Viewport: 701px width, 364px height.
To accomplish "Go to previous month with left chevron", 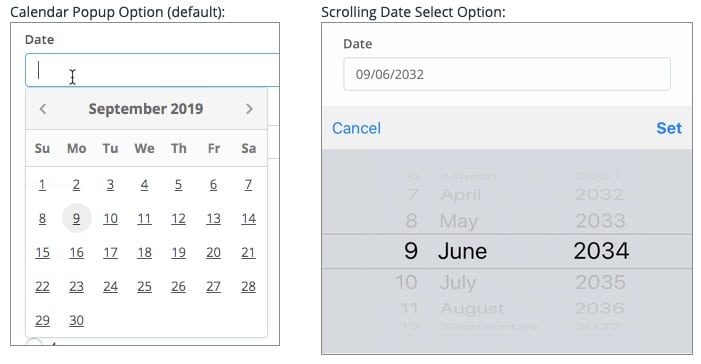I will pos(43,109).
